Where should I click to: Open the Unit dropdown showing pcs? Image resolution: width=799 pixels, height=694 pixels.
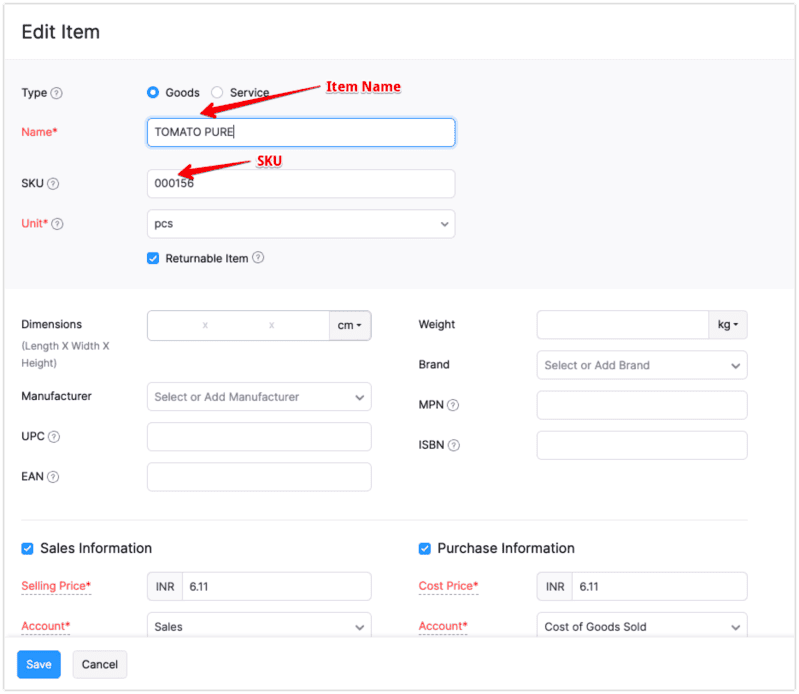(300, 224)
